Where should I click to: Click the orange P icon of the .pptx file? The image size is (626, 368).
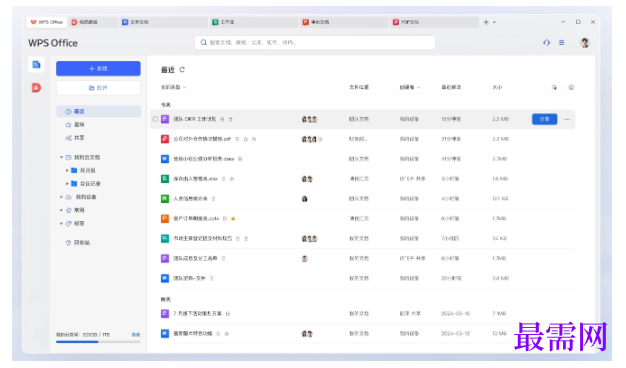165,219
